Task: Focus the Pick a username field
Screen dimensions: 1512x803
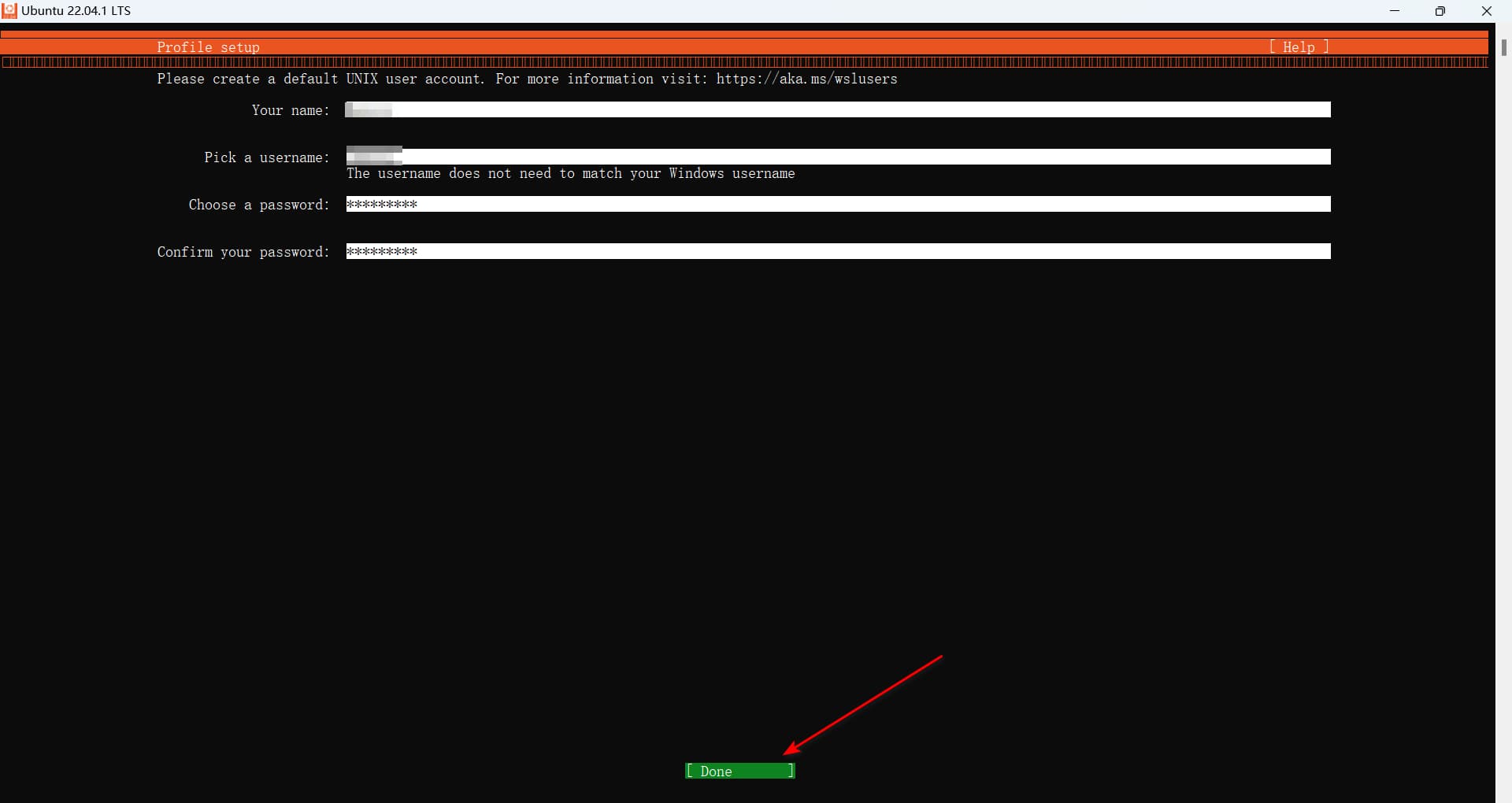Action: click(838, 157)
